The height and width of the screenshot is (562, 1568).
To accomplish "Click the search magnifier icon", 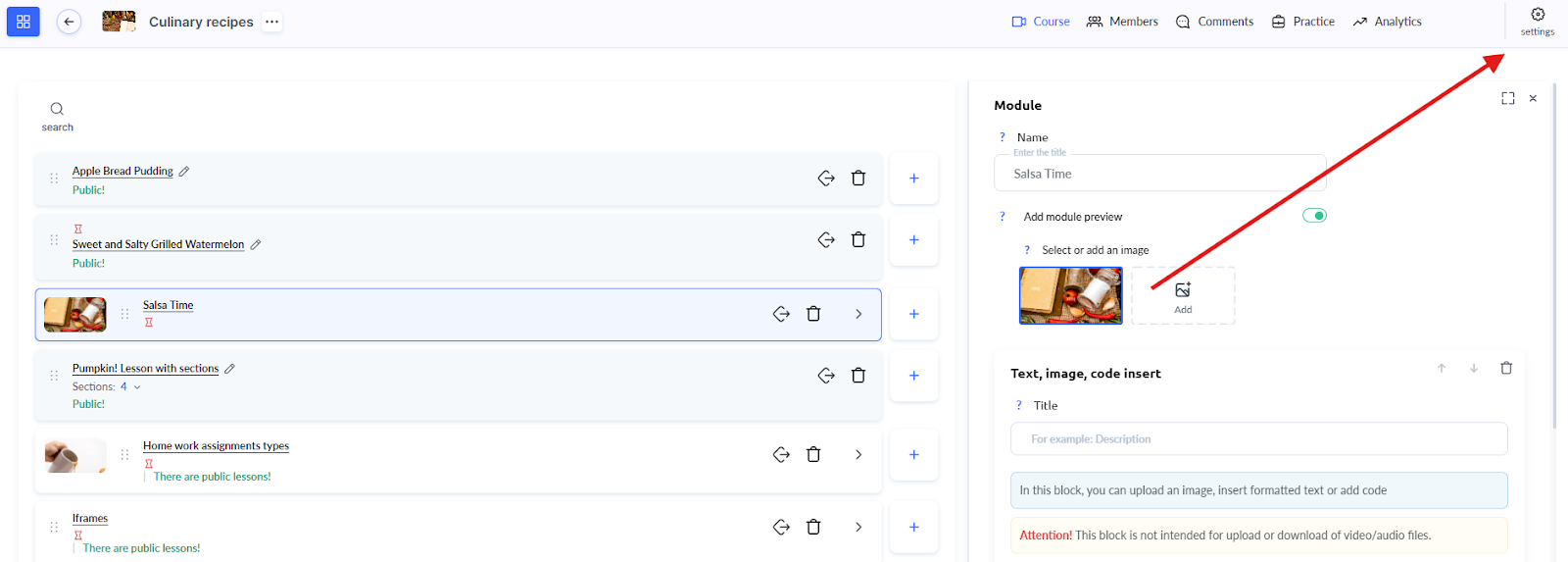I will [57, 109].
